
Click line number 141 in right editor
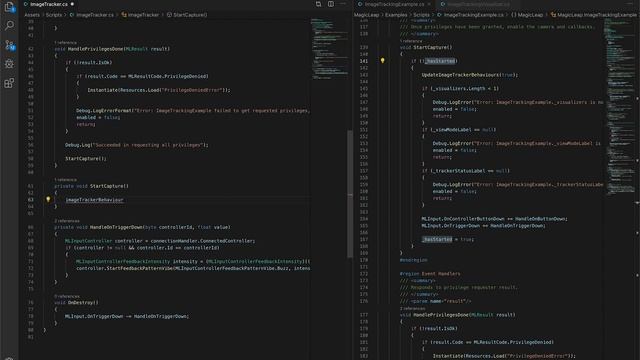tap(364, 61)
